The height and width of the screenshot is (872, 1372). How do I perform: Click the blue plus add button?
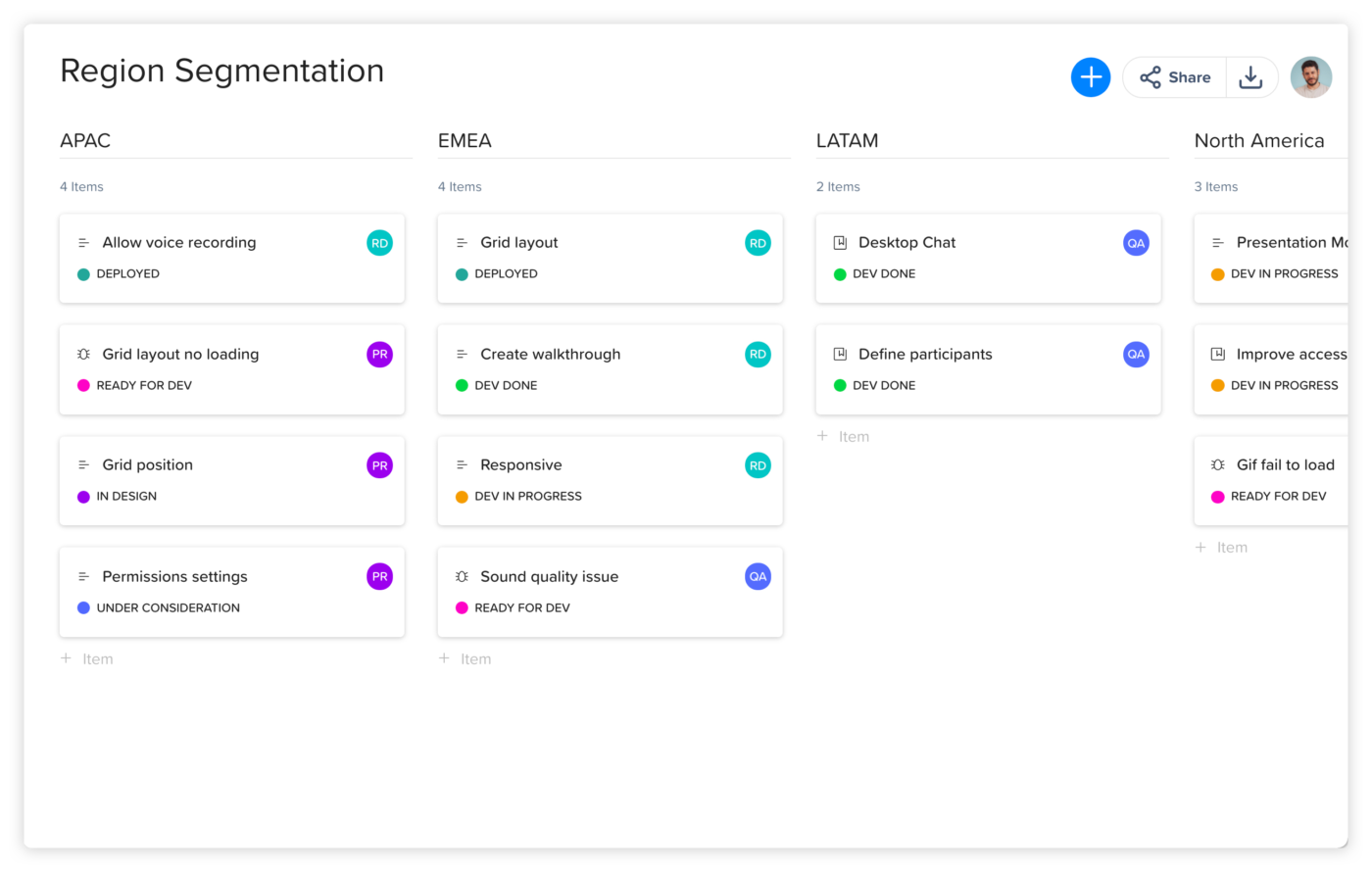tap(1090, 77)
